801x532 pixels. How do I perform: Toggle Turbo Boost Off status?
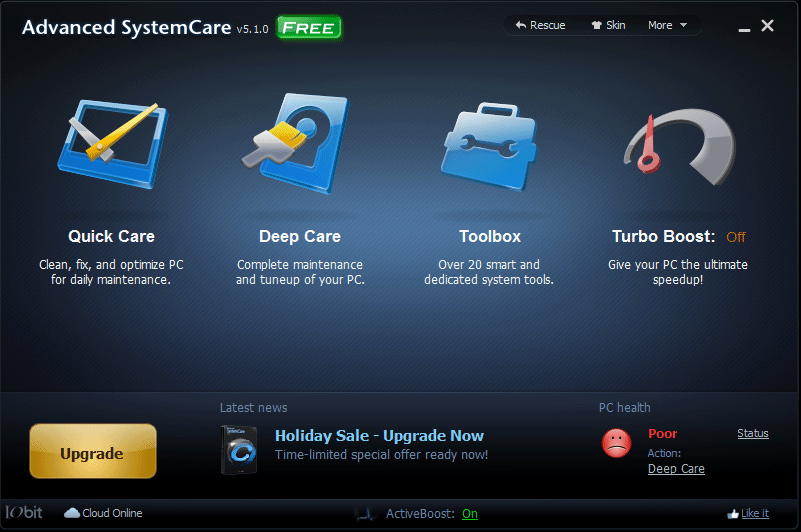(736, 237)
